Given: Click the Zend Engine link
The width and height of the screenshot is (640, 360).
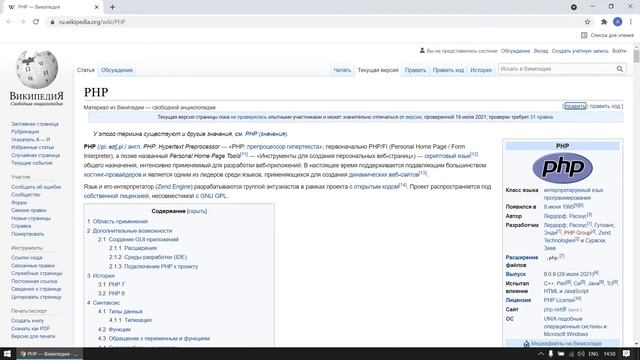Looking at the screenshot, I should (x=174, y=187).
